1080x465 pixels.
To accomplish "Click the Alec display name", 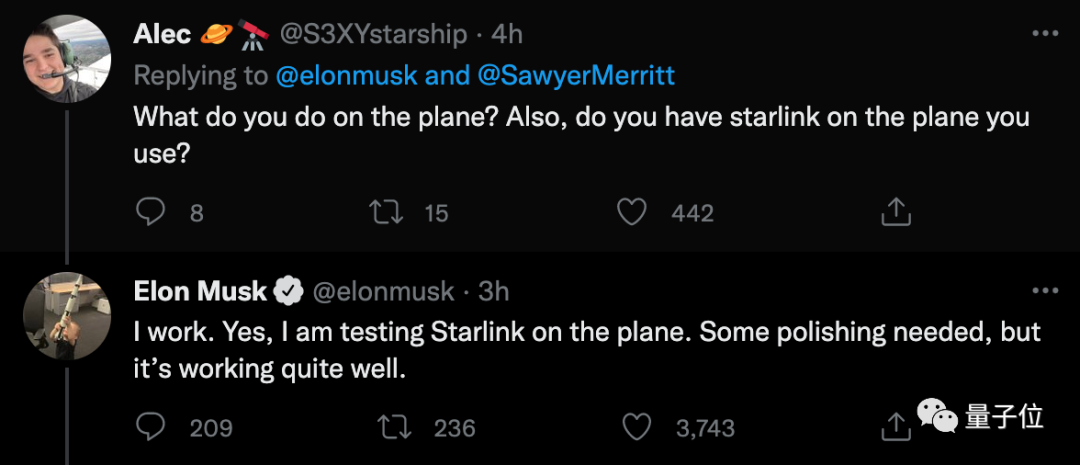I will 162,34.
